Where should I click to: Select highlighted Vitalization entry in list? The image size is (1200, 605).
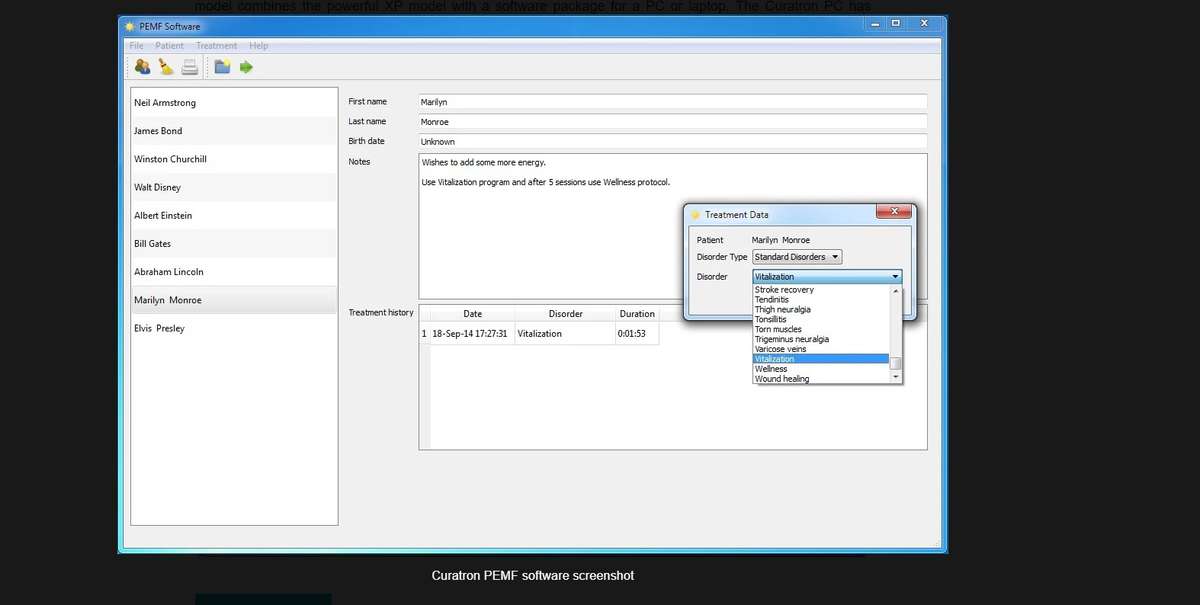820,359
